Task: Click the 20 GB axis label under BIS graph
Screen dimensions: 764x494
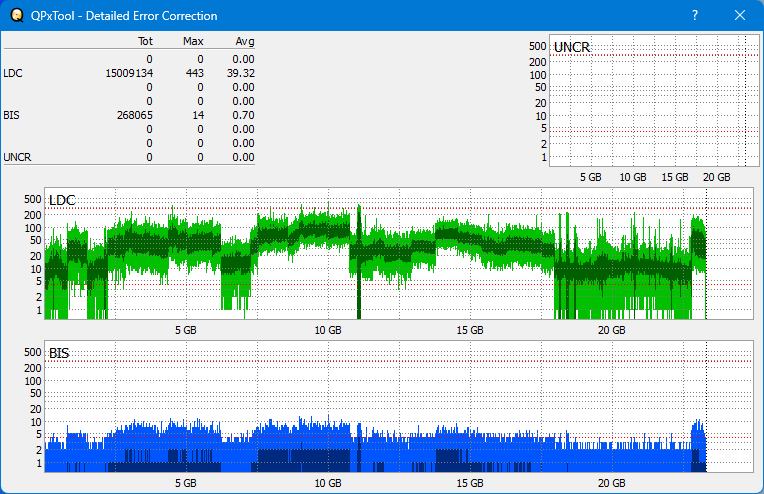Action: pos(611,483)
